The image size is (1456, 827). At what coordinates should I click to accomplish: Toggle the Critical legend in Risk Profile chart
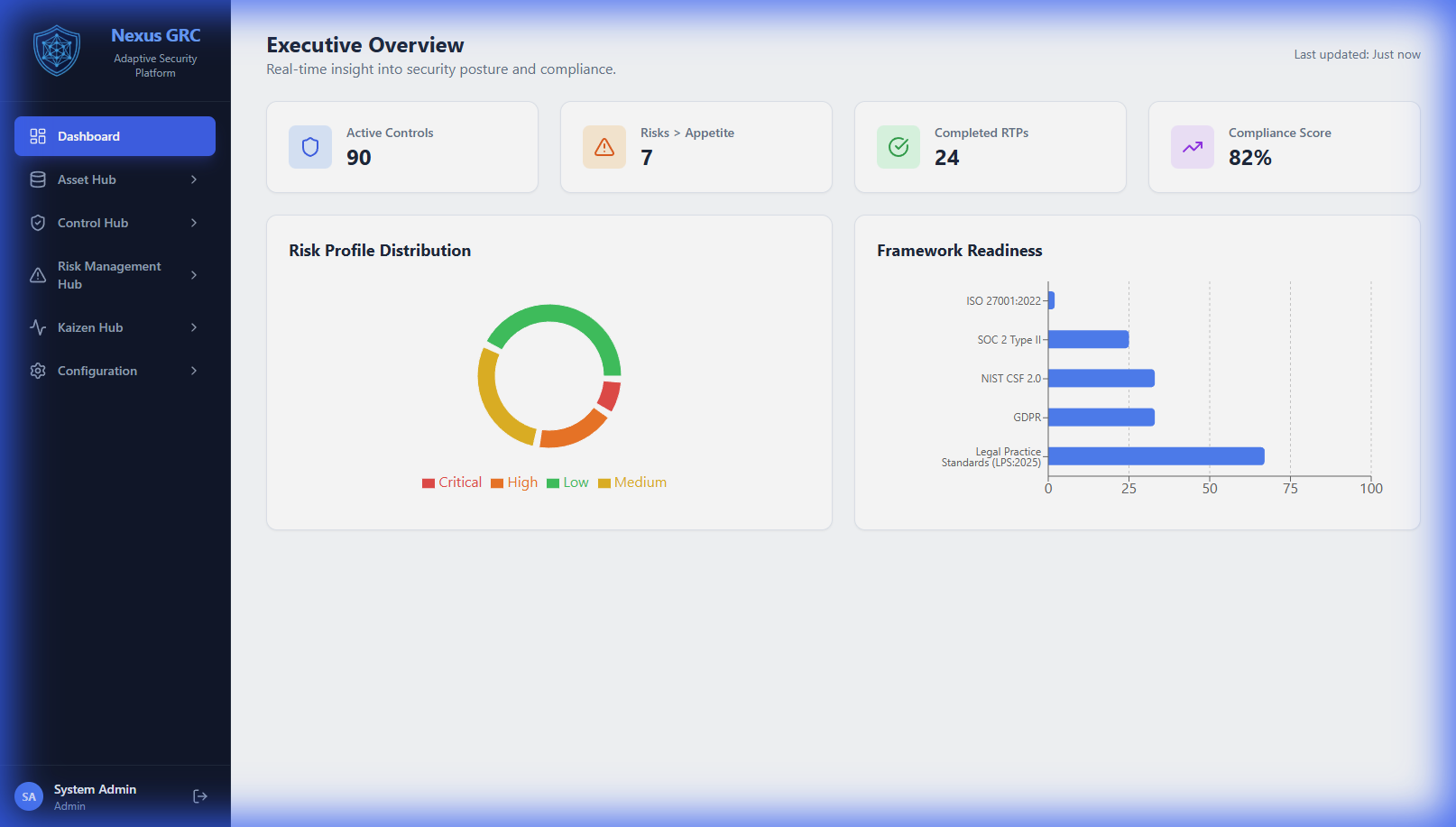[x=451, y=482]
